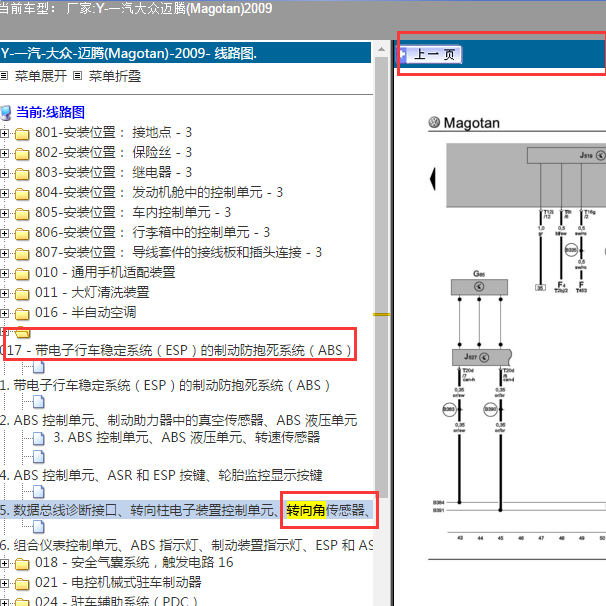Click page icon of 3. ABS 转速传感器 entry
606x606 pixels.
[x=39, y=438]
